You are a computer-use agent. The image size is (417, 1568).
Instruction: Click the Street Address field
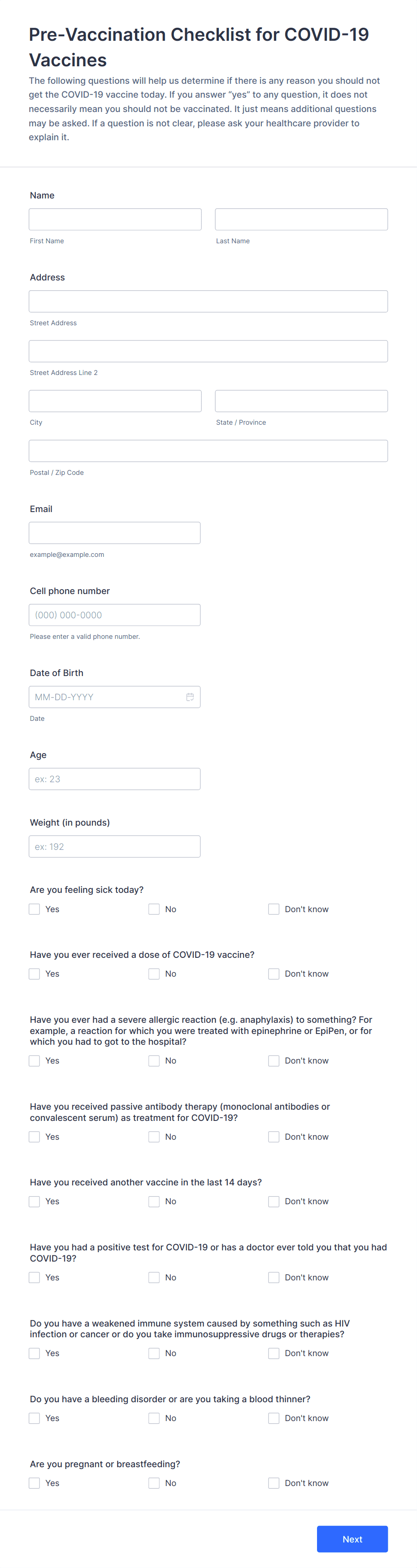point(208,301)
